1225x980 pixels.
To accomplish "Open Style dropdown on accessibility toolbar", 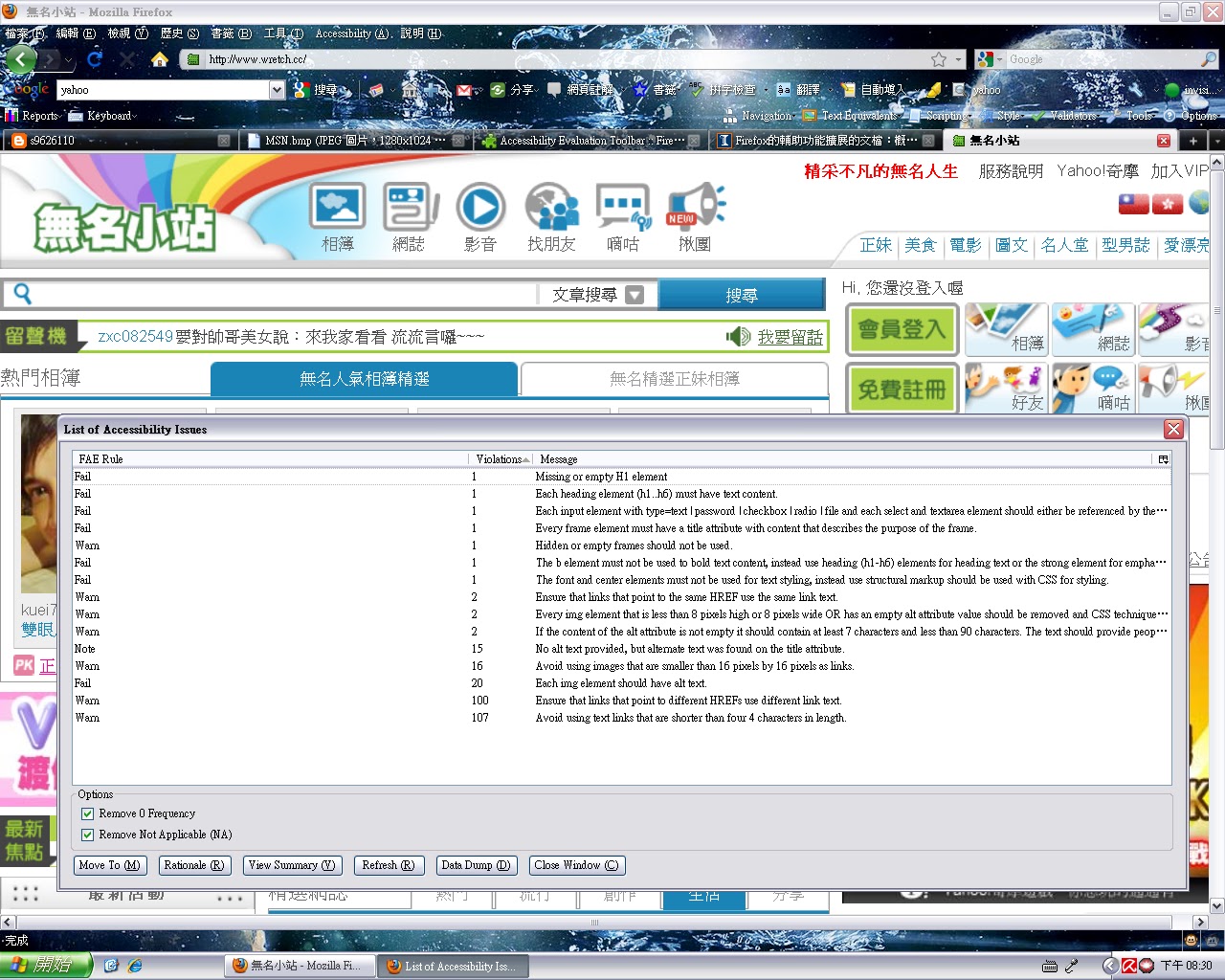I will click(x=1002, y=116).
